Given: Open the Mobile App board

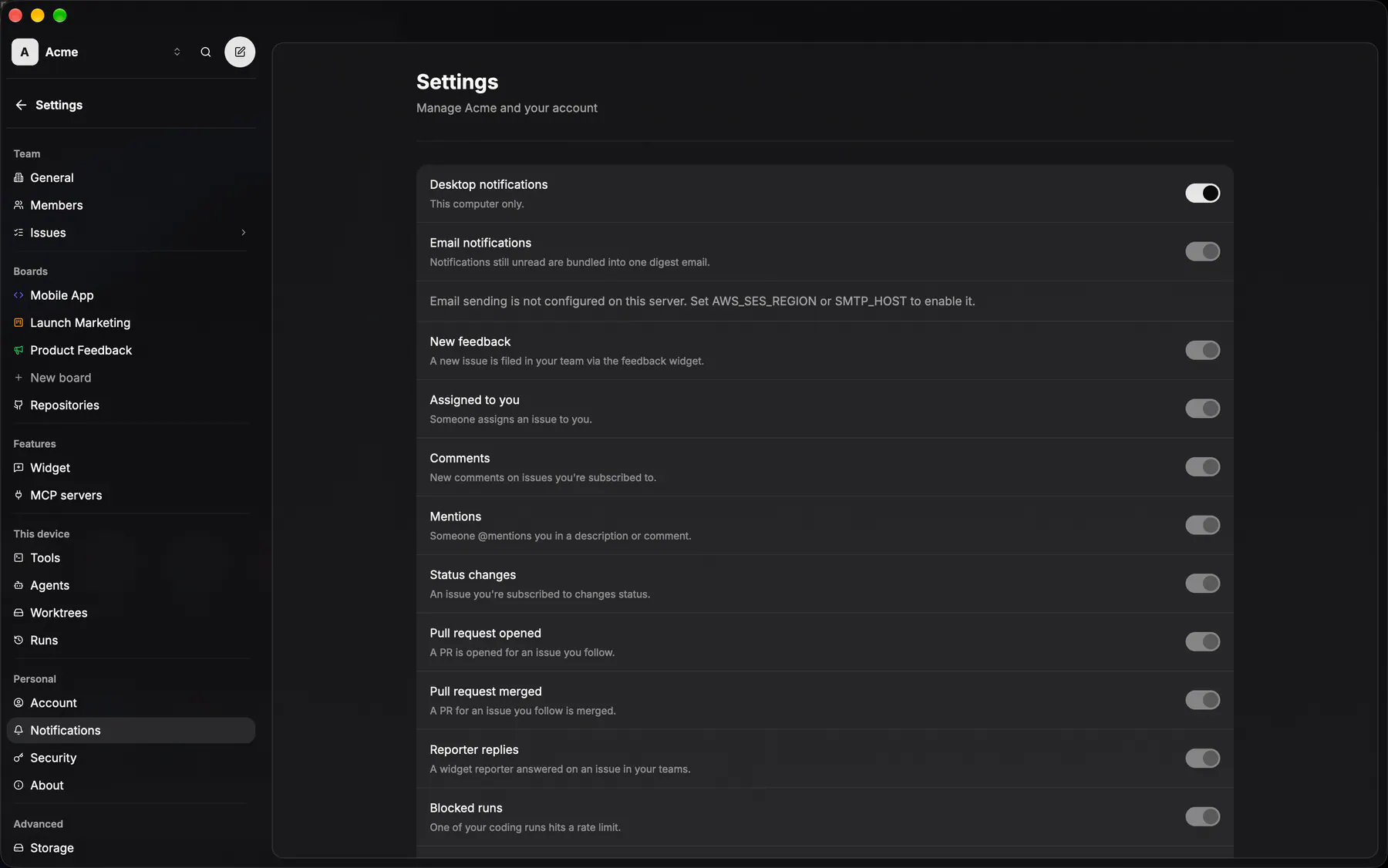Looking at the screenshot, I should (x=131, y=295).
